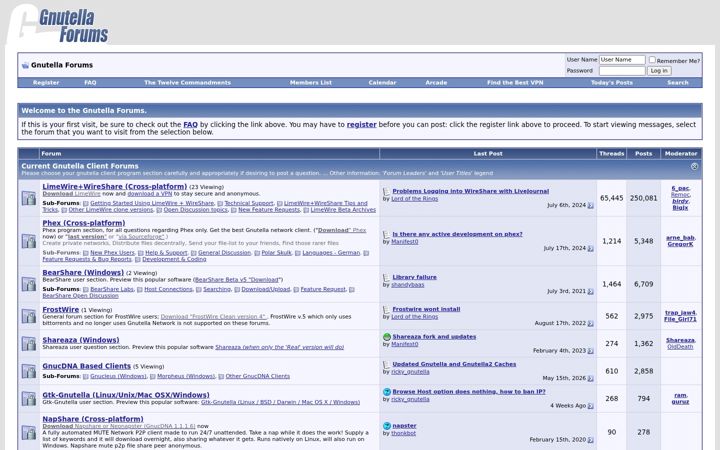This screenshot has height=450, width=720.
Task: Enable the Remember Me checkbox
Action: 652,60
